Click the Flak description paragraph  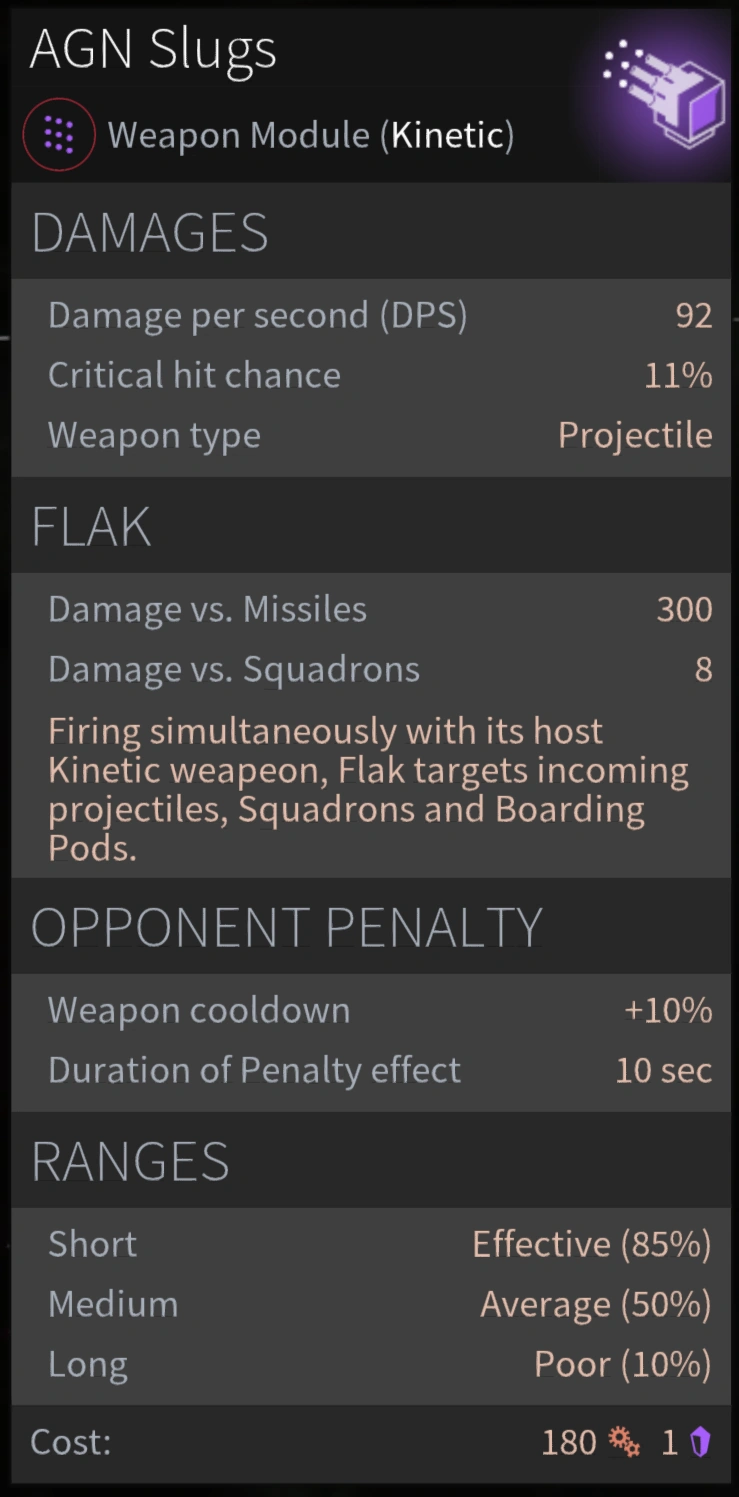point(368,789)
